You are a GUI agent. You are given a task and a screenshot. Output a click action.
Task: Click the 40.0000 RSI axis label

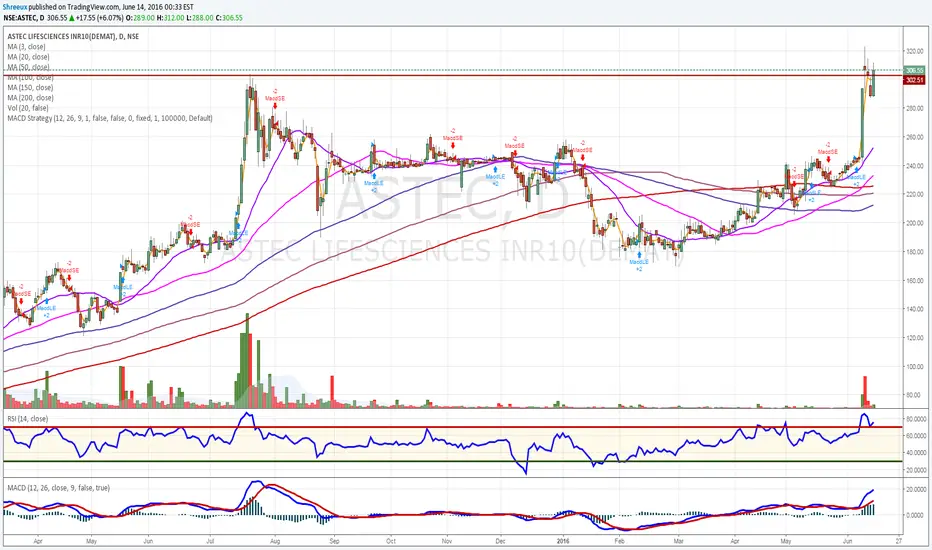(x=915, y=452)
